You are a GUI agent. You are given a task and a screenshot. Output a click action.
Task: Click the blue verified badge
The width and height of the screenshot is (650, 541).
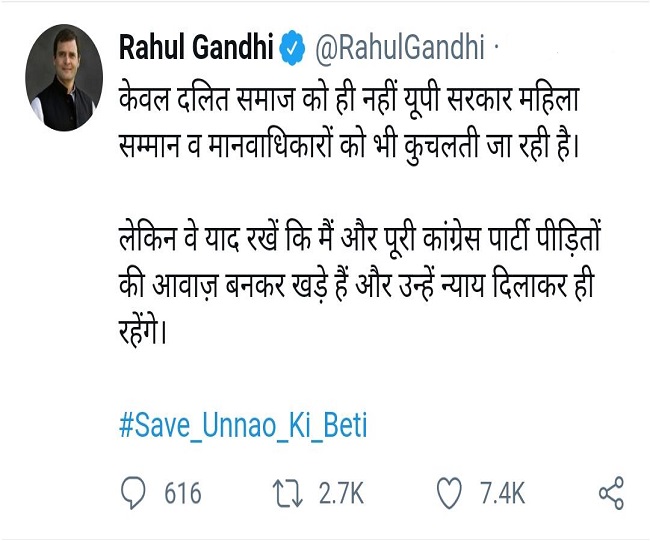click(293, 46)
